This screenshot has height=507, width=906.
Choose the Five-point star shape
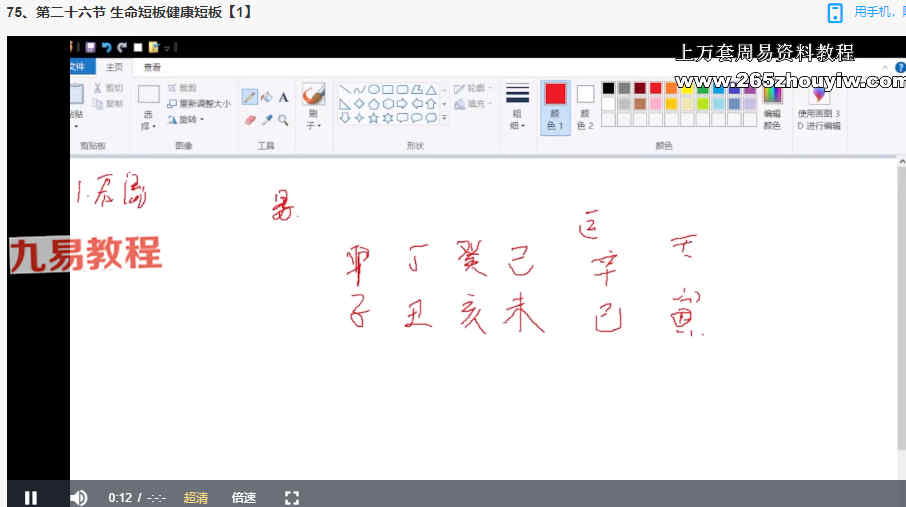pyautogui.click(x=374, y=118)
